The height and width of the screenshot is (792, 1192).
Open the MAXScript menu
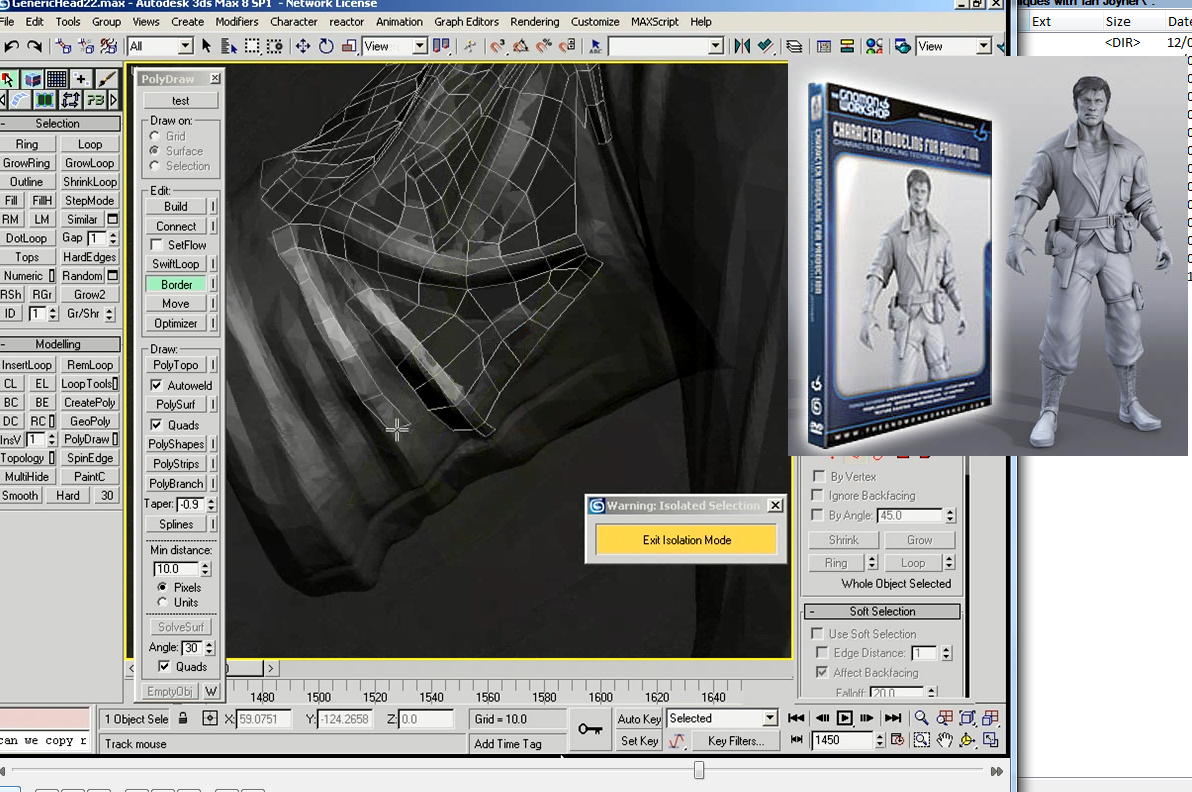655,22
